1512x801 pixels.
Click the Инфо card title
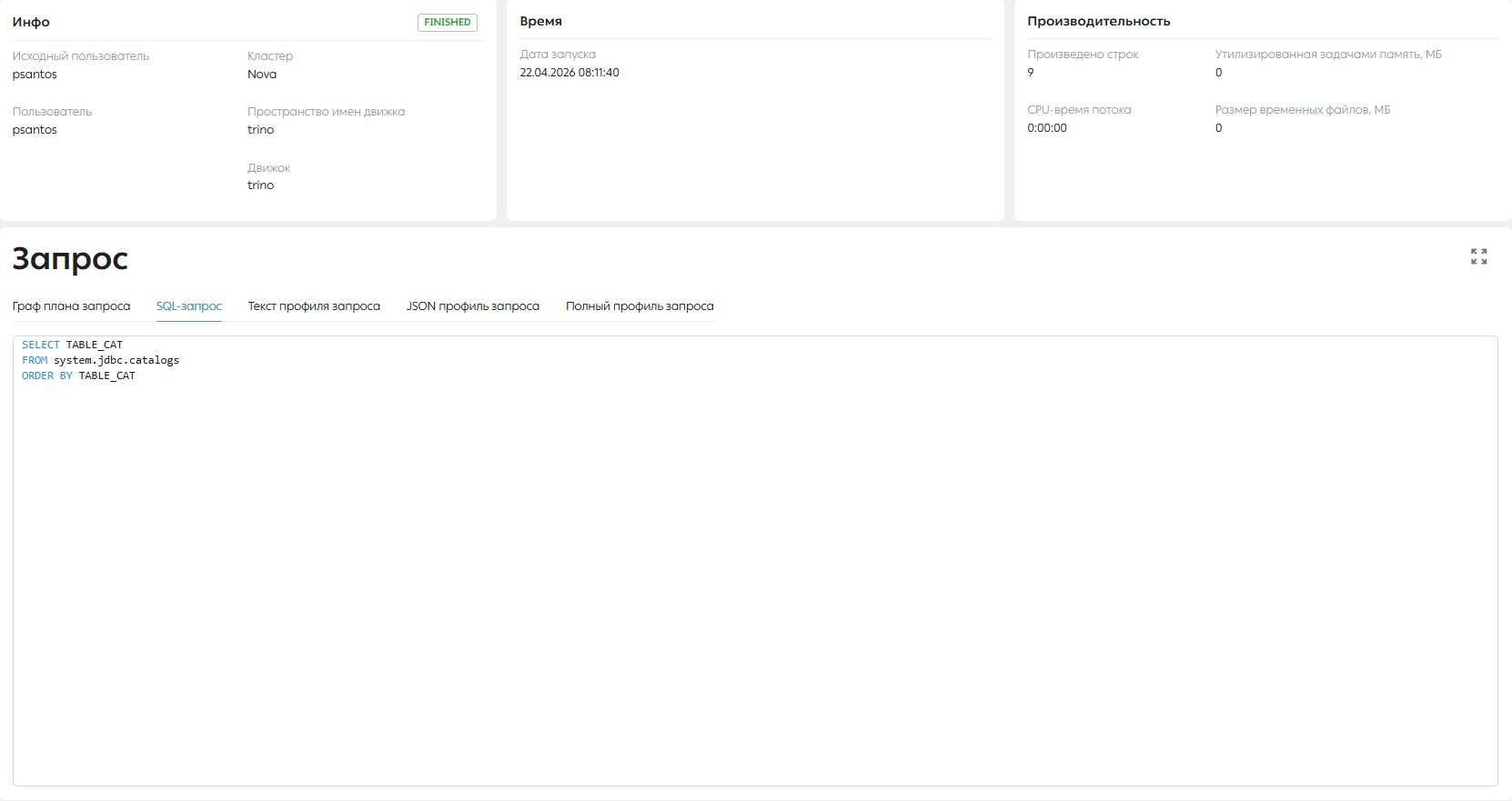point(31,22)
